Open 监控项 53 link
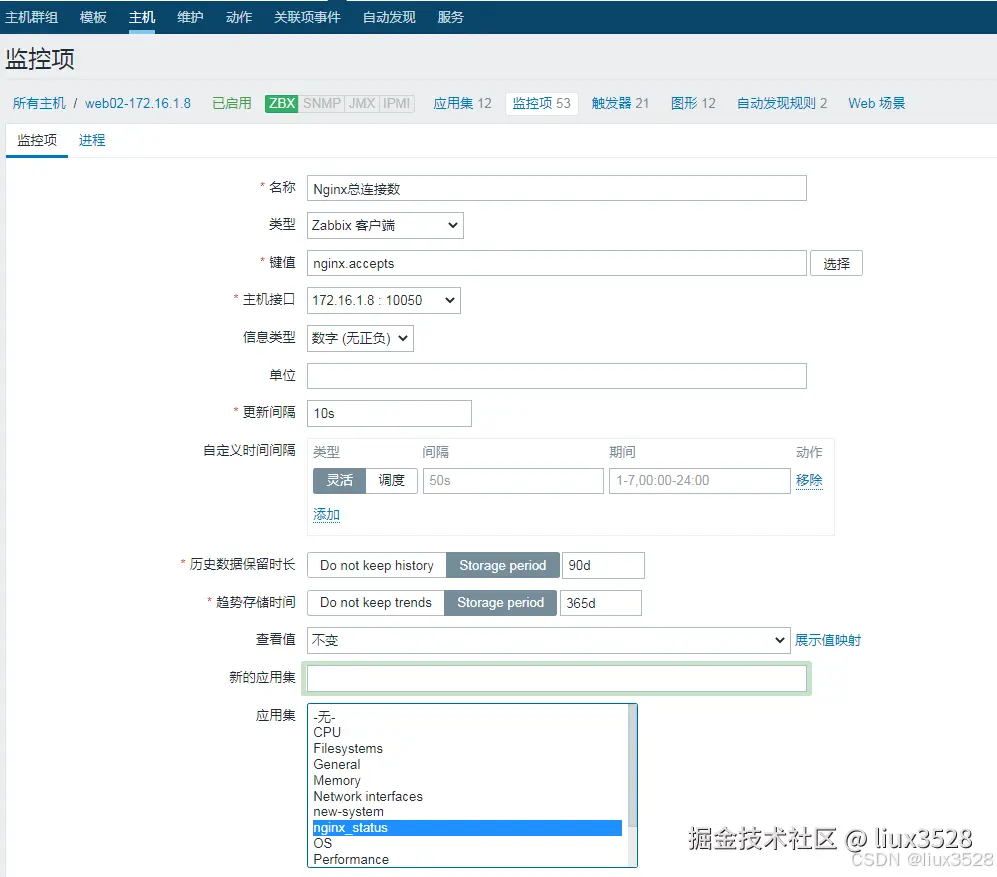 [x=542, y=103]
